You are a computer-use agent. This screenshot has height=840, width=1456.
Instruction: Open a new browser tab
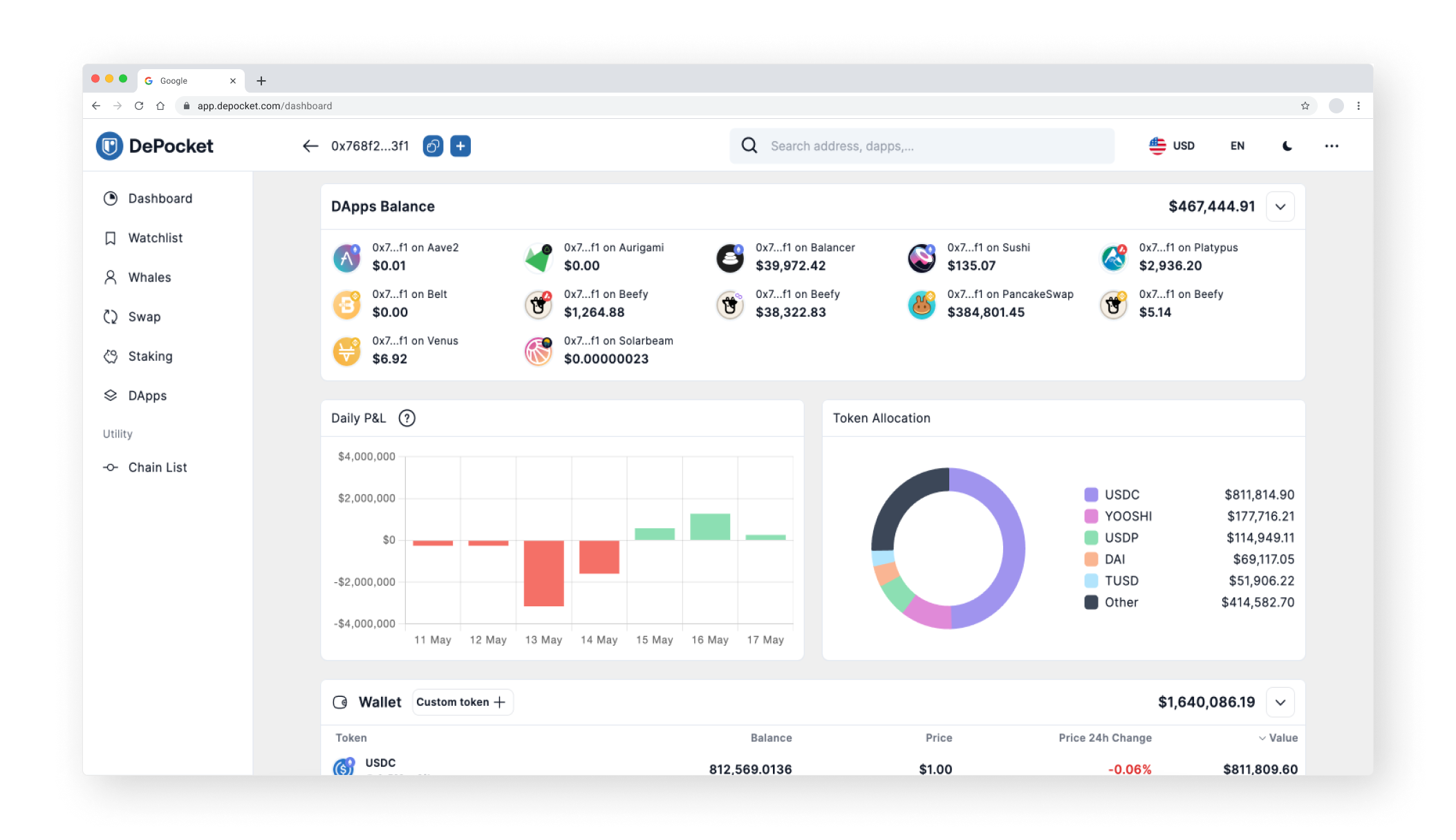pyautogui.click(x=261, y=81)
